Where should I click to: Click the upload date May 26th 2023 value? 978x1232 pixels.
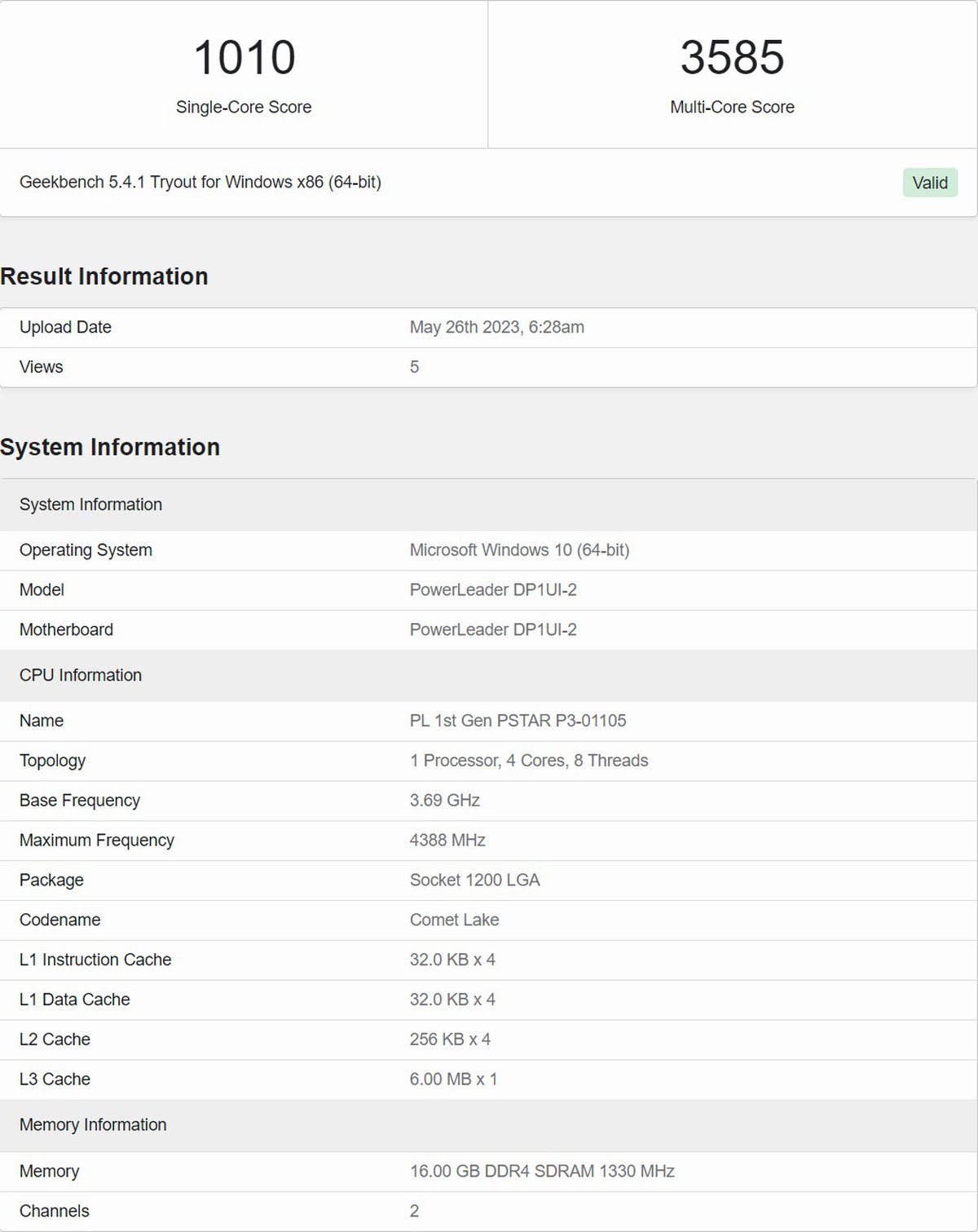click(x=496, y=327)
